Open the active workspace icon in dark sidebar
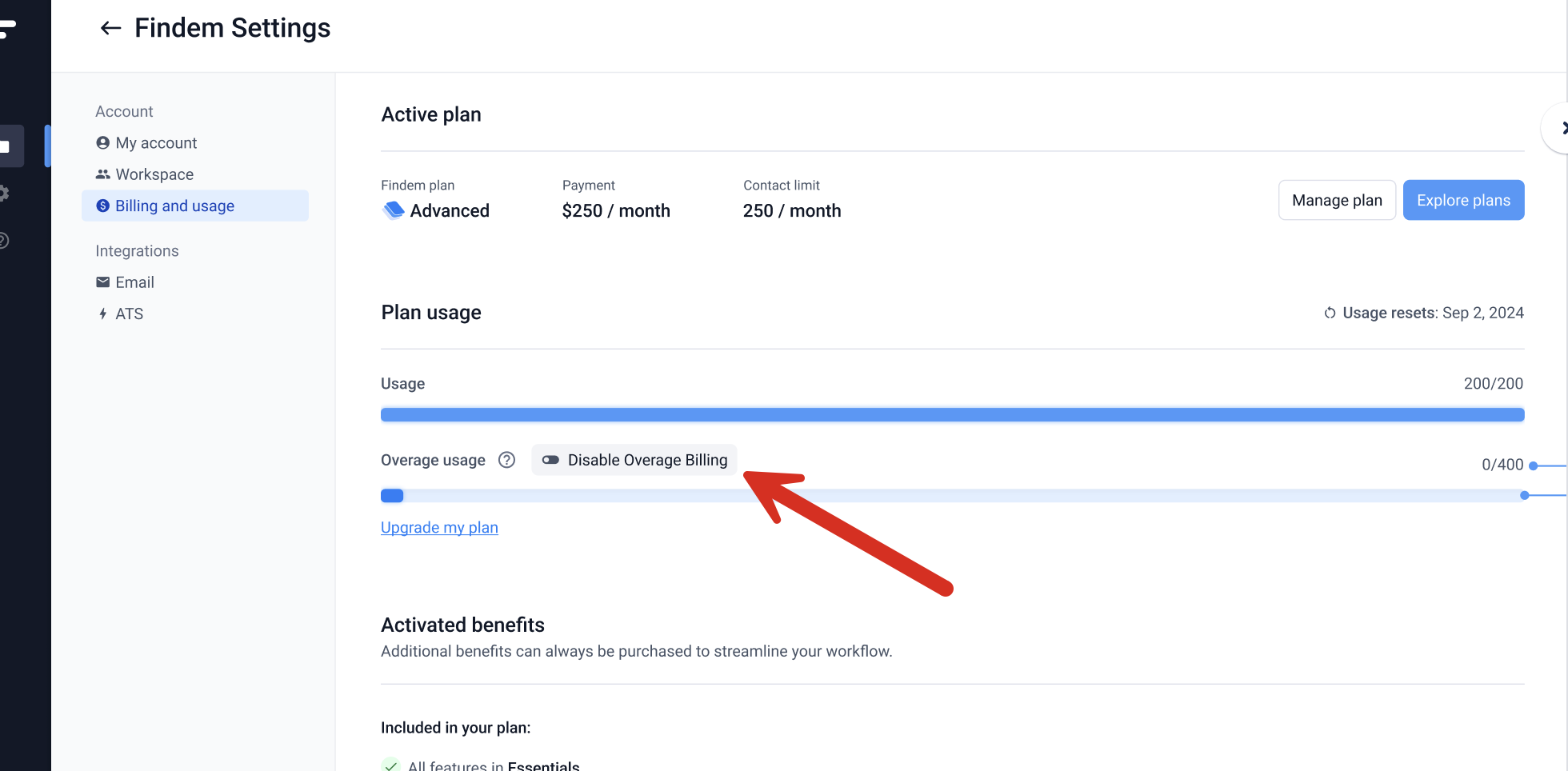The width and height of the screenshot is (1568, 771). pos(10,146)
